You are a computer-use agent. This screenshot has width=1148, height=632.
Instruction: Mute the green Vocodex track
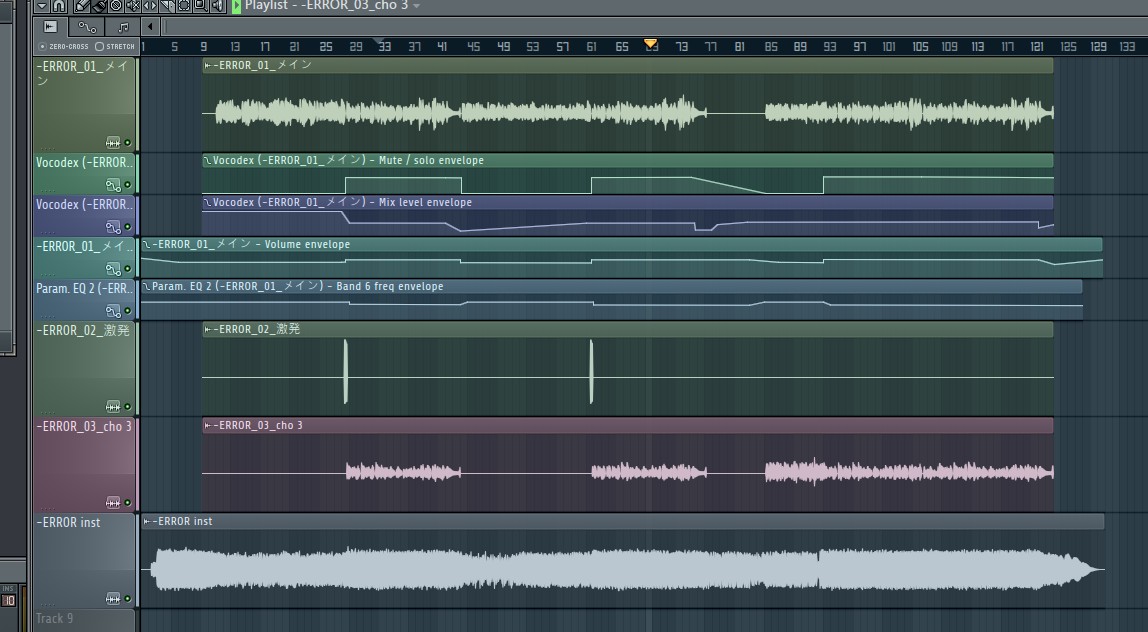click(x=127, y=185)
